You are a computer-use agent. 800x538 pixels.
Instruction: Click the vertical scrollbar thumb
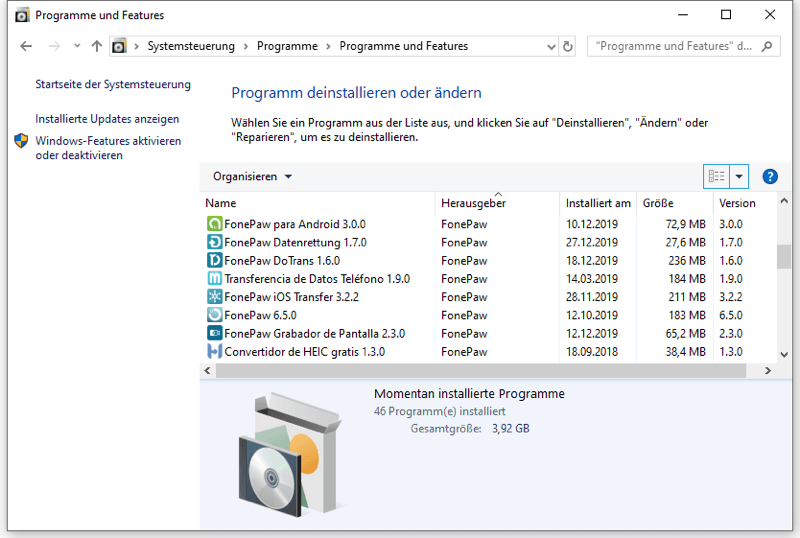pyautogui.click(x=784, y=256)
